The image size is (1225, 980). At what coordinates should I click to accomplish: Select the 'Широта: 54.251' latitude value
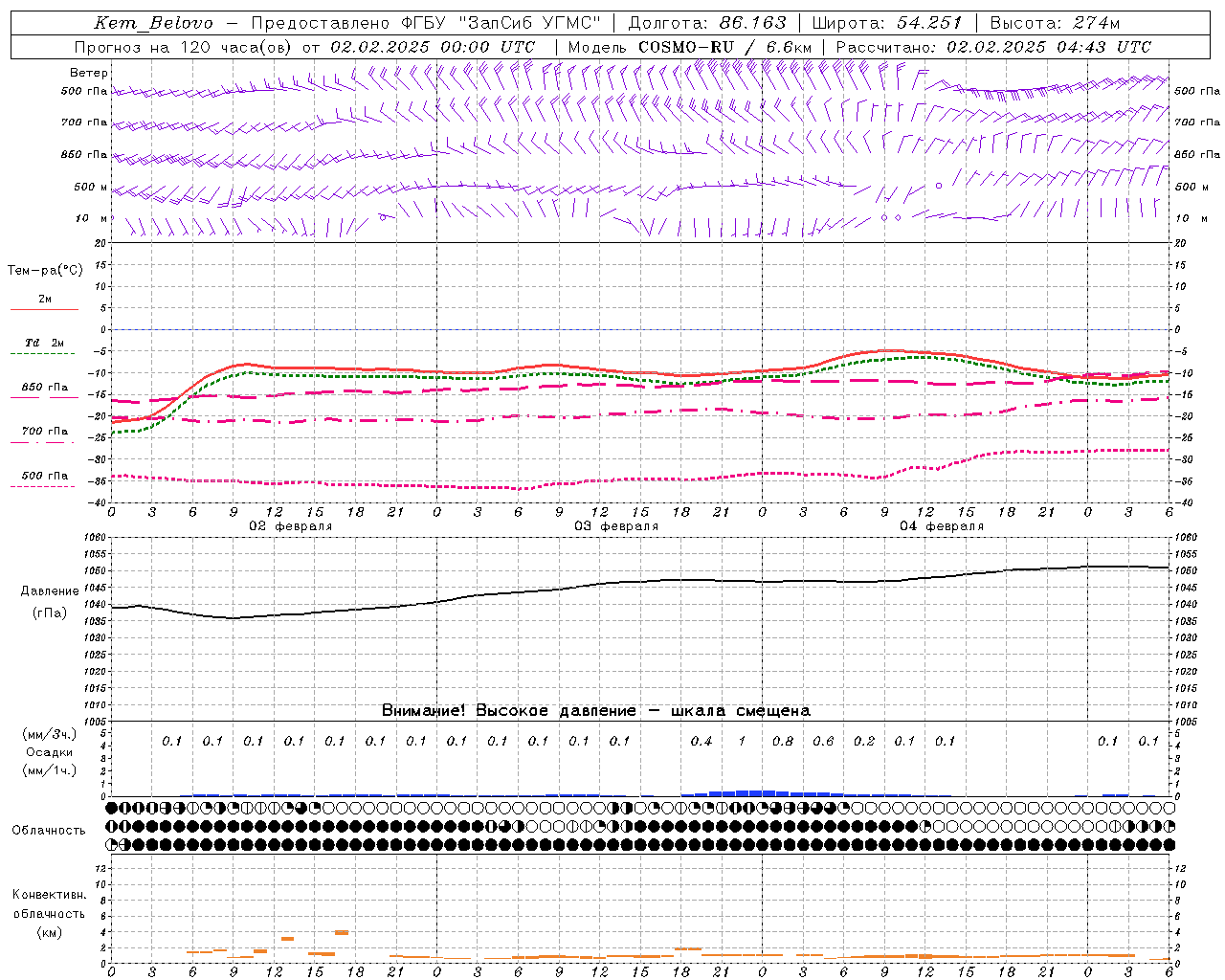887,23
